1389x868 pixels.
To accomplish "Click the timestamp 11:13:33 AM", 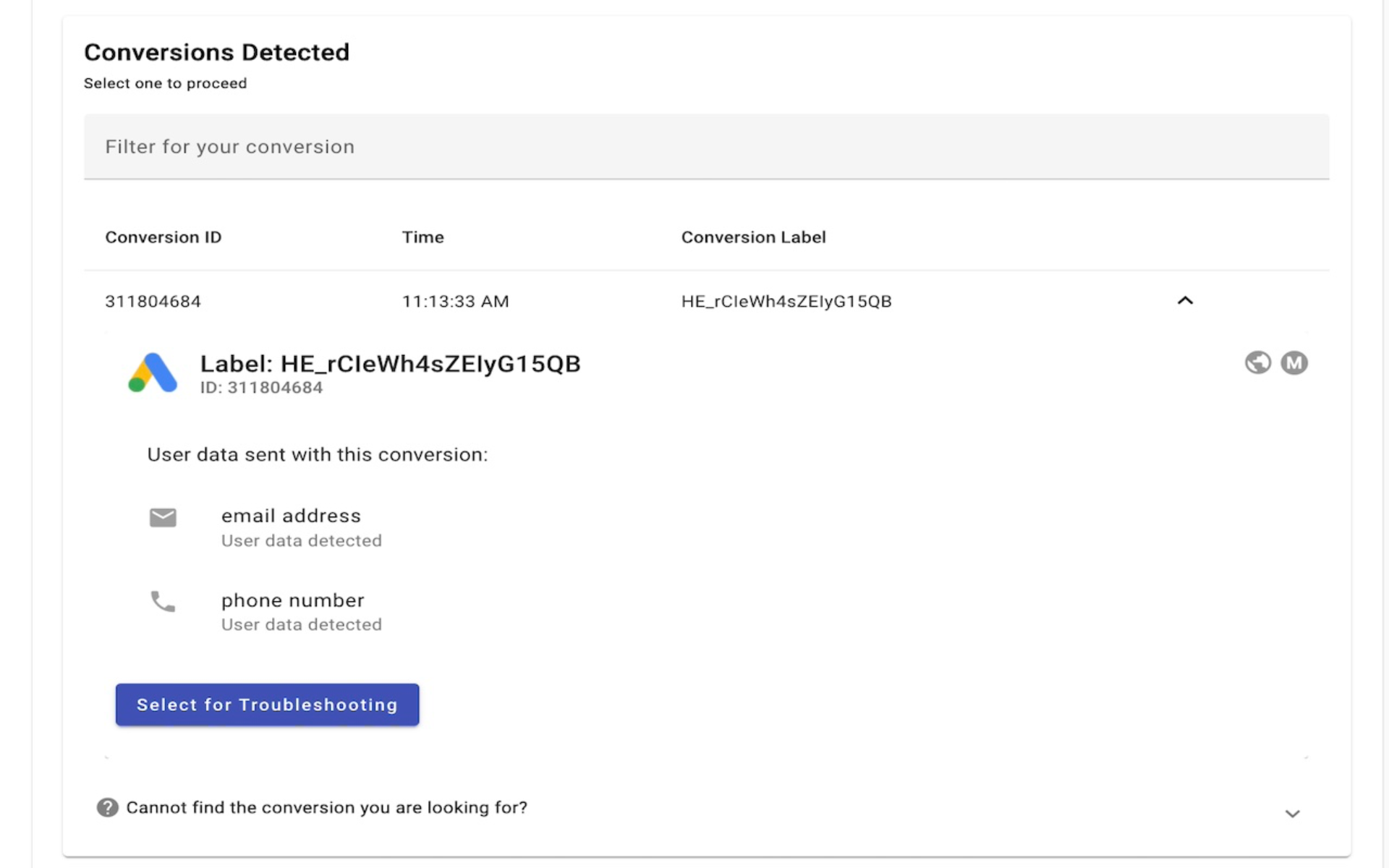I will (456, 302).
